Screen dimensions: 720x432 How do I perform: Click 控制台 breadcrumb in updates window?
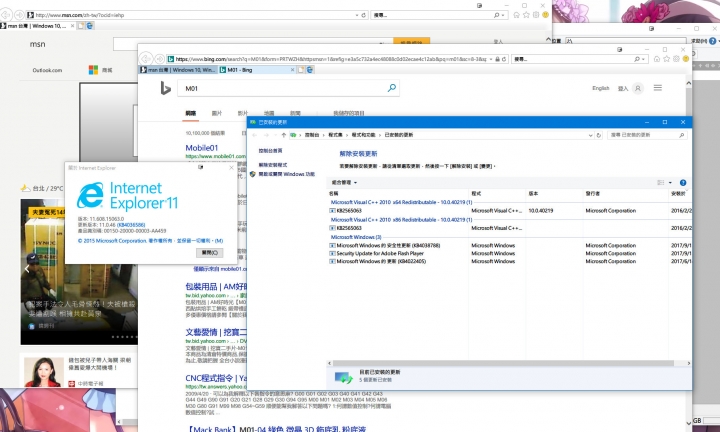[x=312, y=135]
